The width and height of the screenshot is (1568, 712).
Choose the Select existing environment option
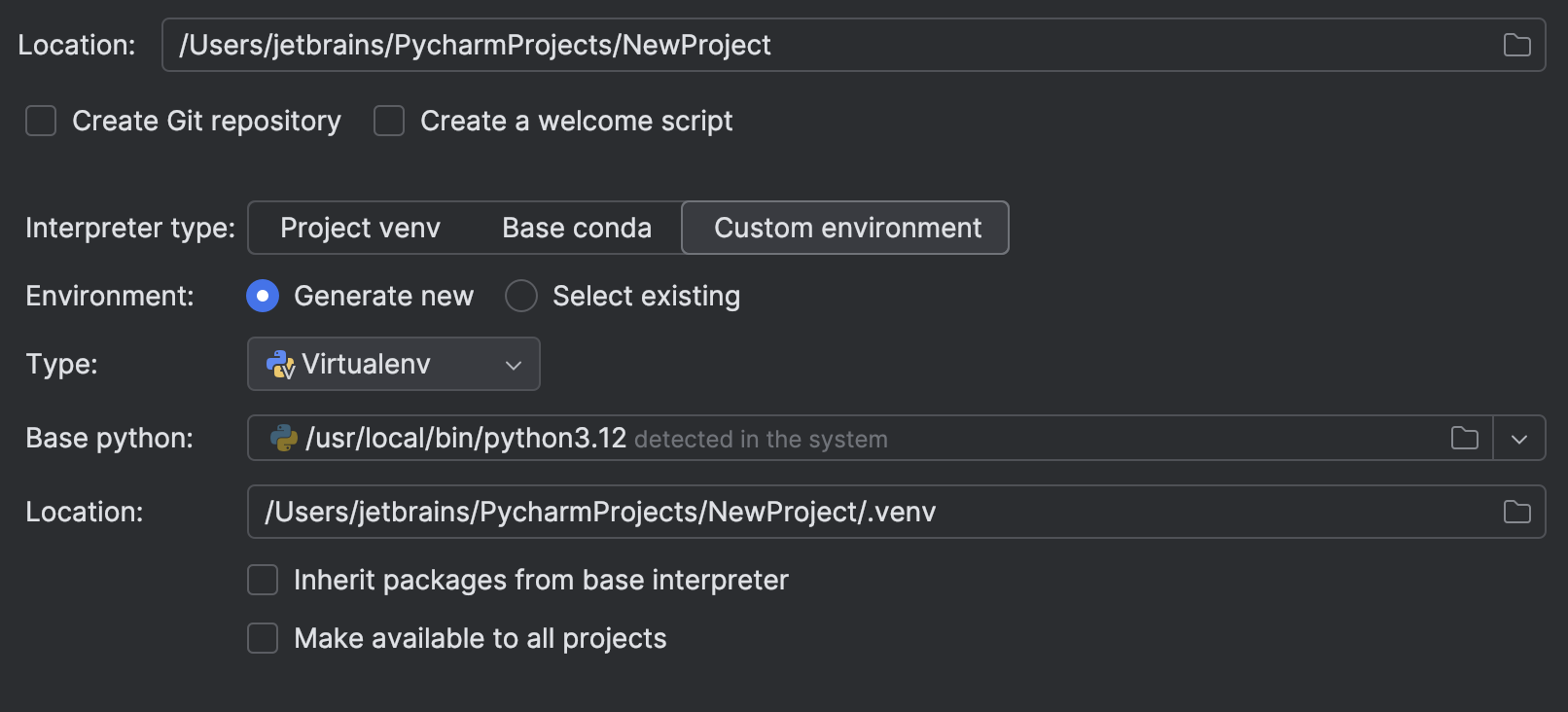[x=521, y=296]
